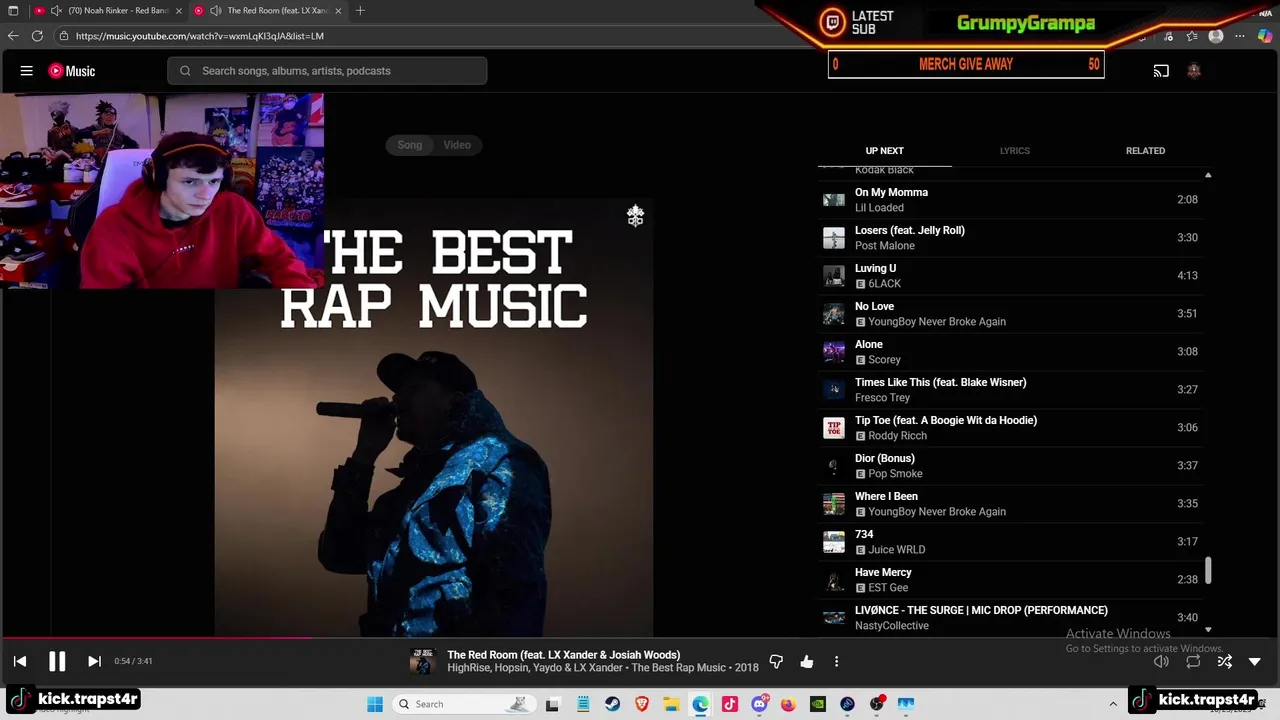Open Post Malone artist link in queue
Viewport: 1280px width, 720px height.
[x=885, y=246]
